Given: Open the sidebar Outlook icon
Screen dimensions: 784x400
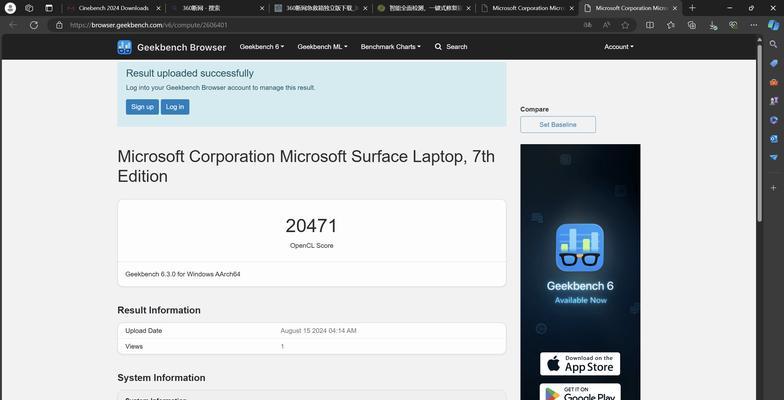Looking at the screenshot, I should 774,138.
